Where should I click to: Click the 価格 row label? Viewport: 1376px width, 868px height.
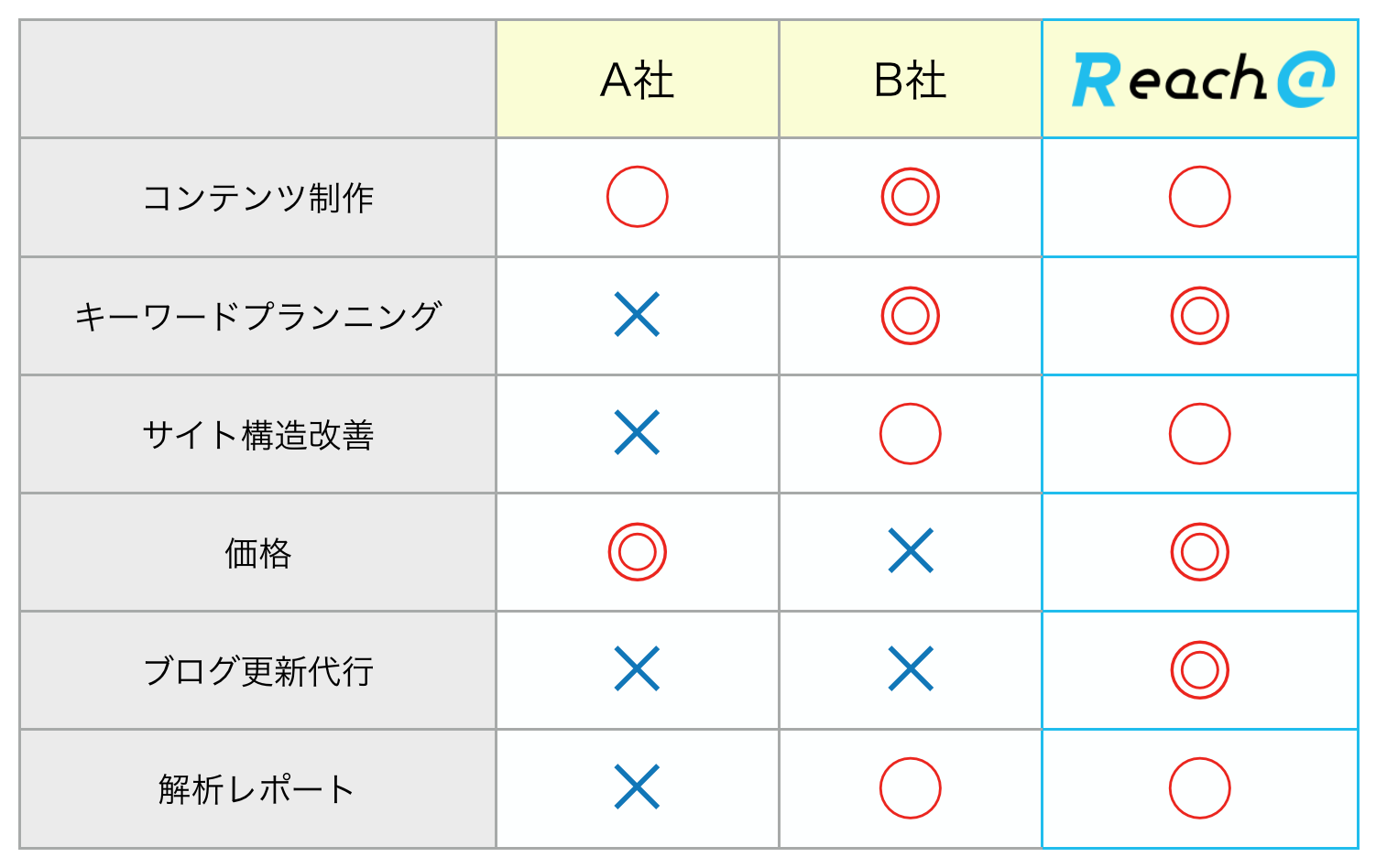[258, 553]
